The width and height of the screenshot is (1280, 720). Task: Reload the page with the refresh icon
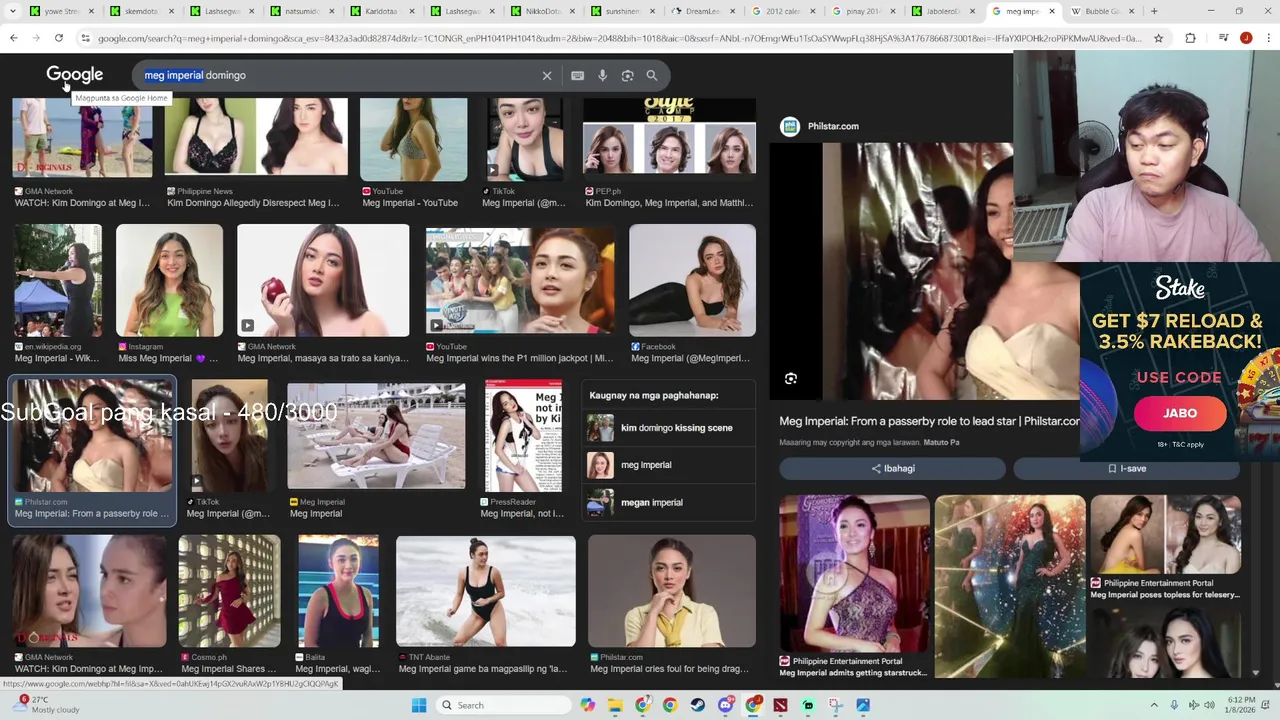pyautogui.click(x=59, y=38)
